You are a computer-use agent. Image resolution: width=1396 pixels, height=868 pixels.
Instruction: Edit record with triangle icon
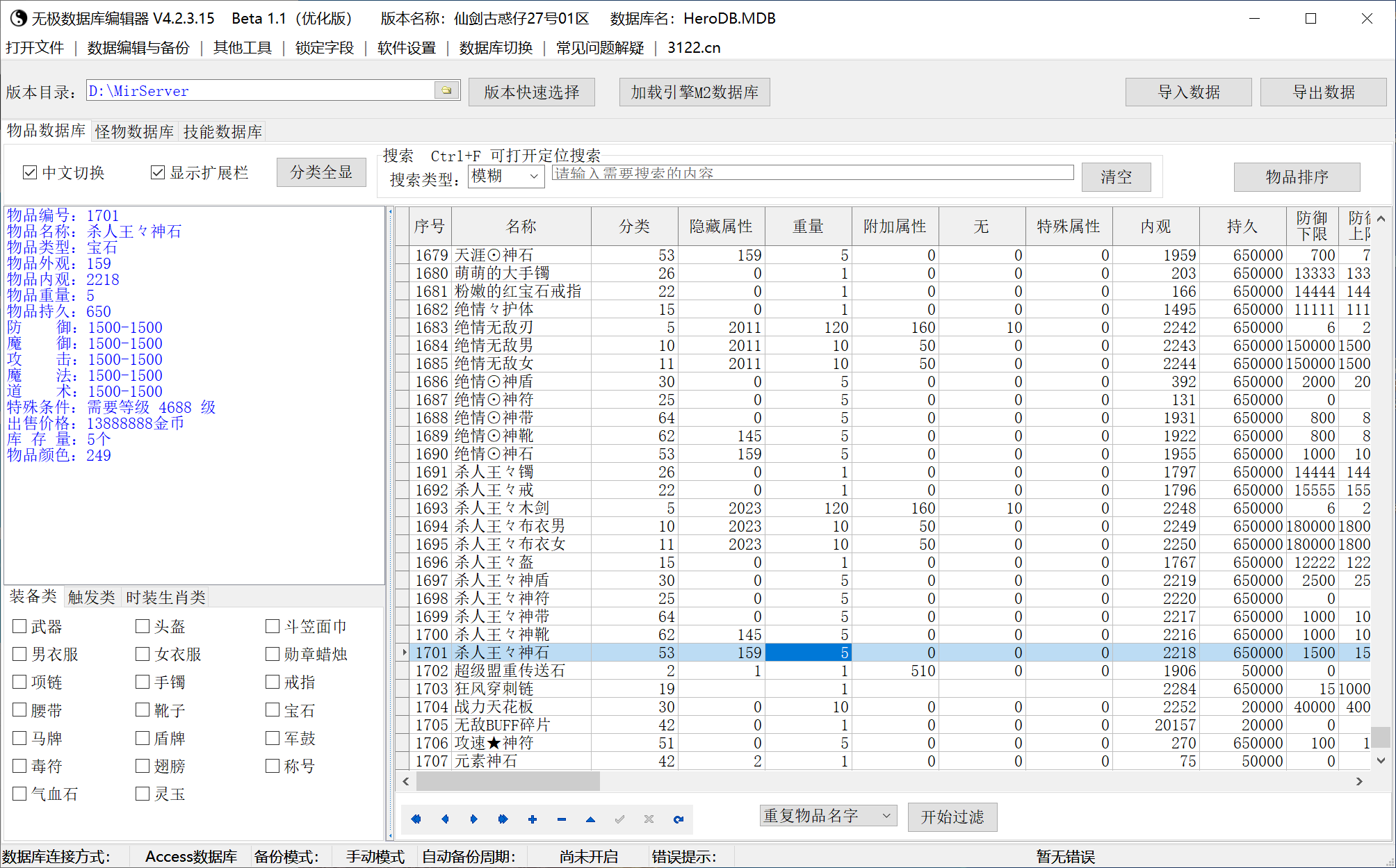coord(590,819)
